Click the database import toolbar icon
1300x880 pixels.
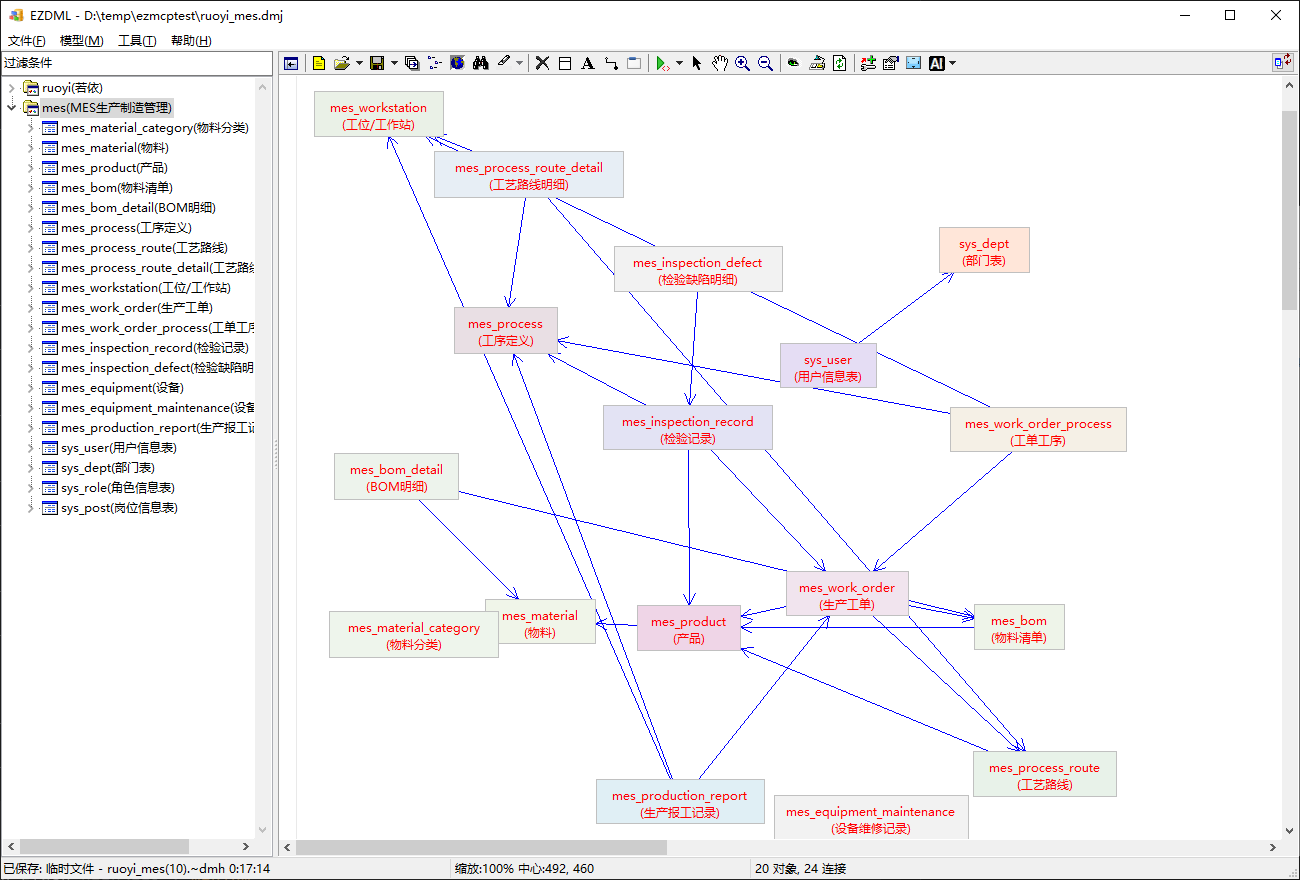click(x=817, y=63)
